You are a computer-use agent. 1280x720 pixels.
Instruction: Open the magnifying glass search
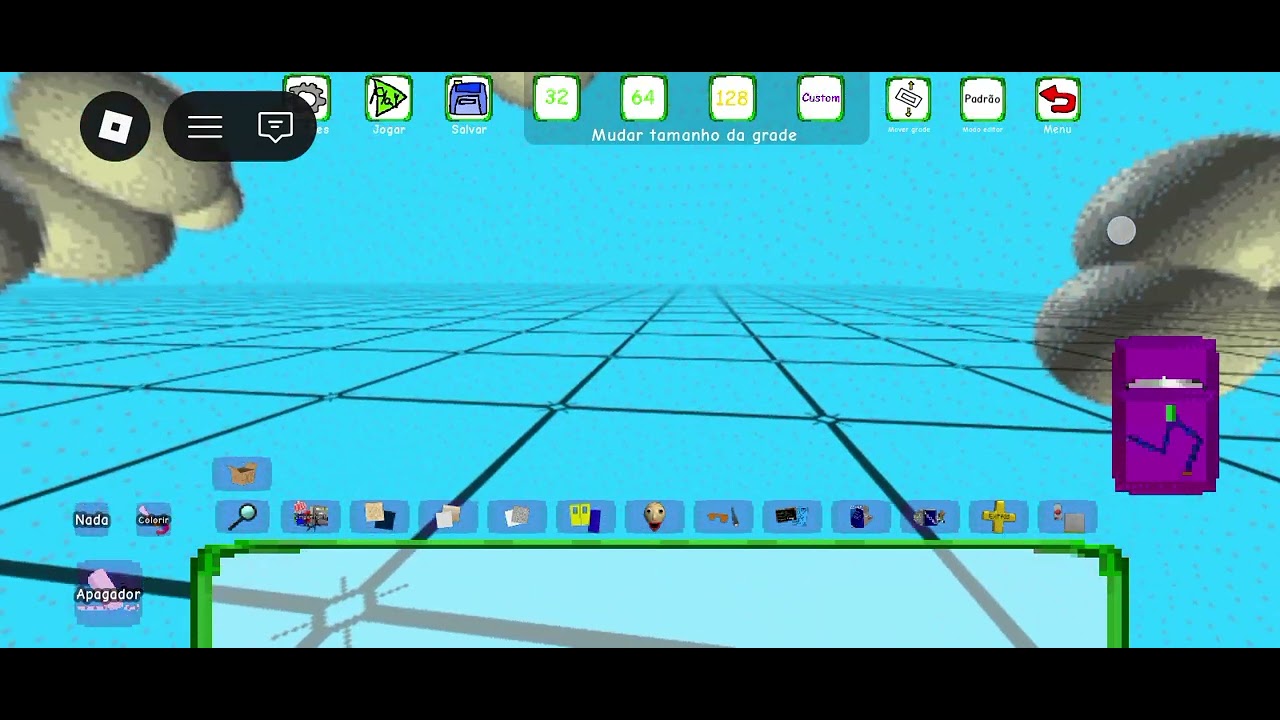(x=242, y=517)
